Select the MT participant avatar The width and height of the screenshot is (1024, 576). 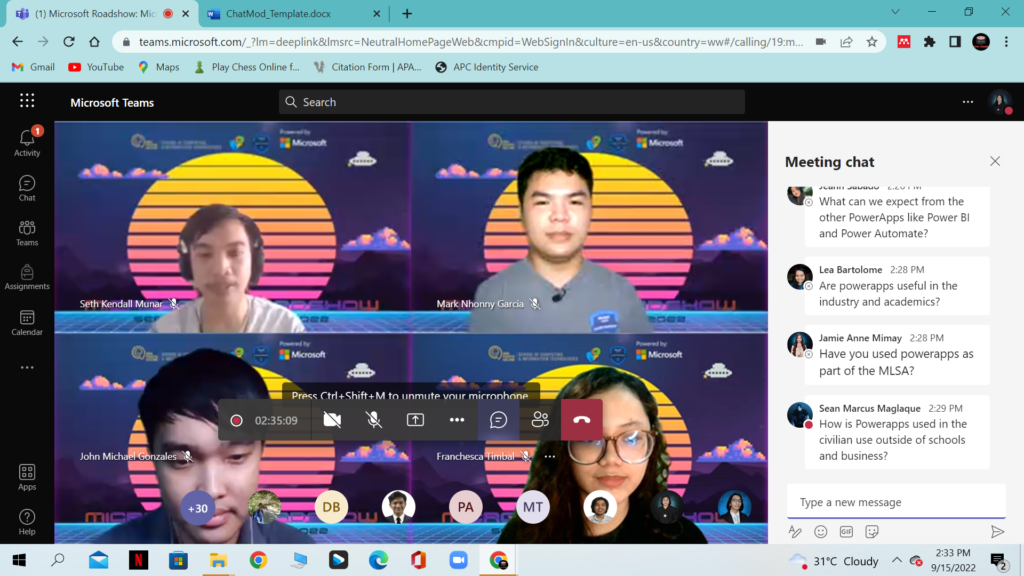(x=533, y=507)
